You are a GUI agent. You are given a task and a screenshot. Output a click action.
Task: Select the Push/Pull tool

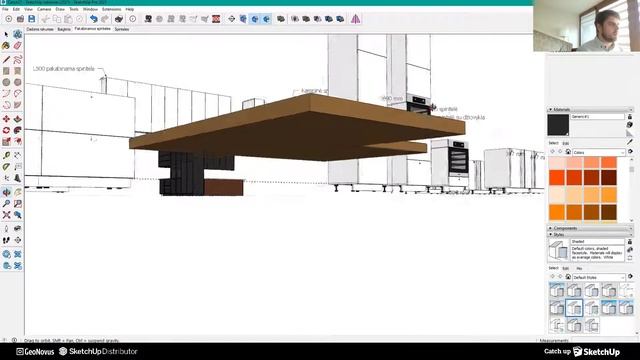[18, 119]
